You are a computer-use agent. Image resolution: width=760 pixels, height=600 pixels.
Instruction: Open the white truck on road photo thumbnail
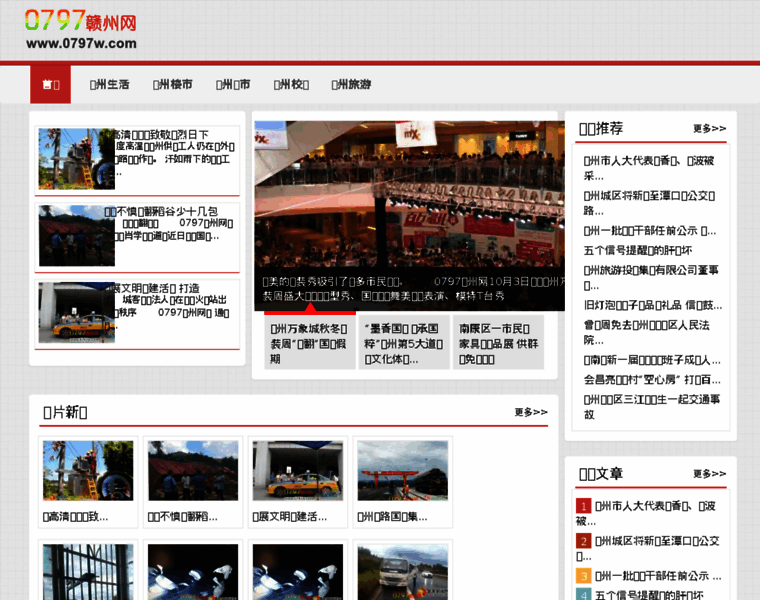[403, 572]
